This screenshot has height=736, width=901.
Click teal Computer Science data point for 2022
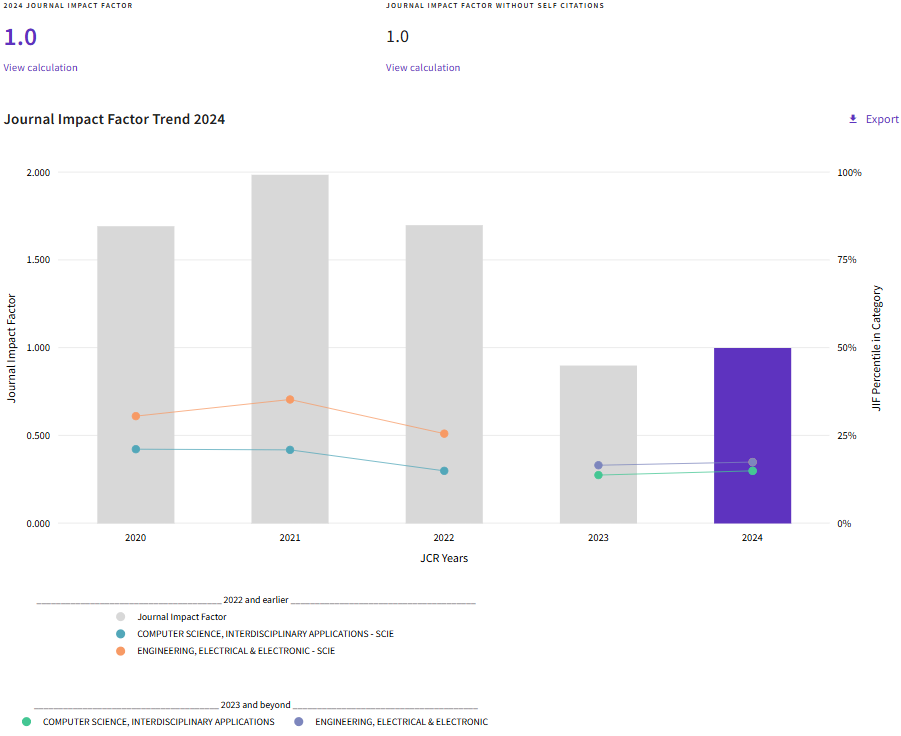(x=444, y=471)
